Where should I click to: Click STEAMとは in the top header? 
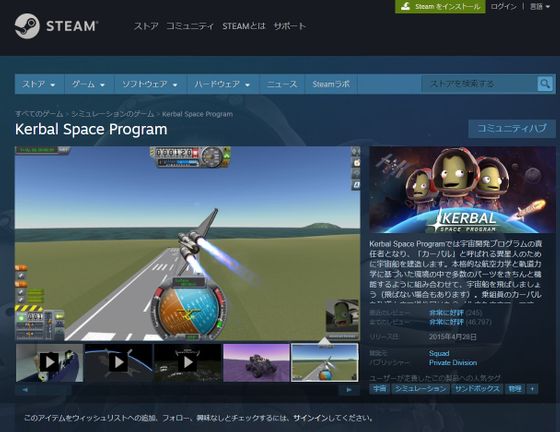pyautogui.click(x=244, y=26)
